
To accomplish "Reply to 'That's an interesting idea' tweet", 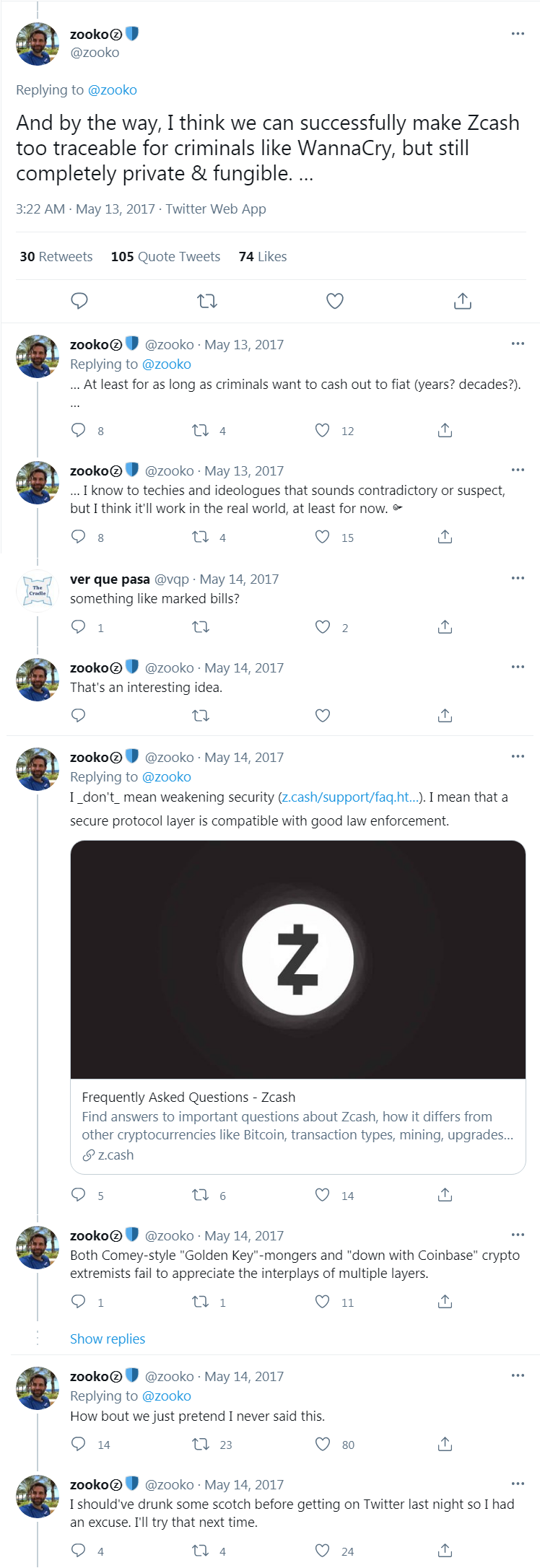I will point(79,716).
